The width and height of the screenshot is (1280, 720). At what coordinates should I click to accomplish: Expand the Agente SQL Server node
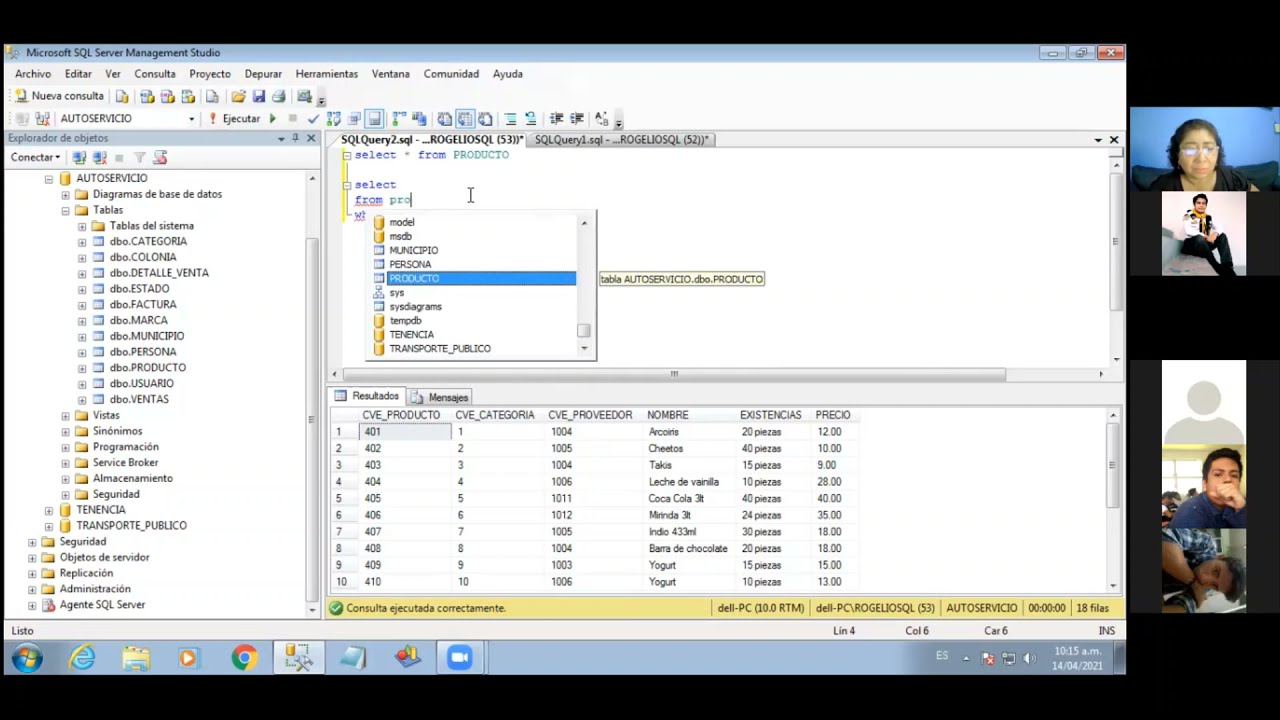(32, 605)
